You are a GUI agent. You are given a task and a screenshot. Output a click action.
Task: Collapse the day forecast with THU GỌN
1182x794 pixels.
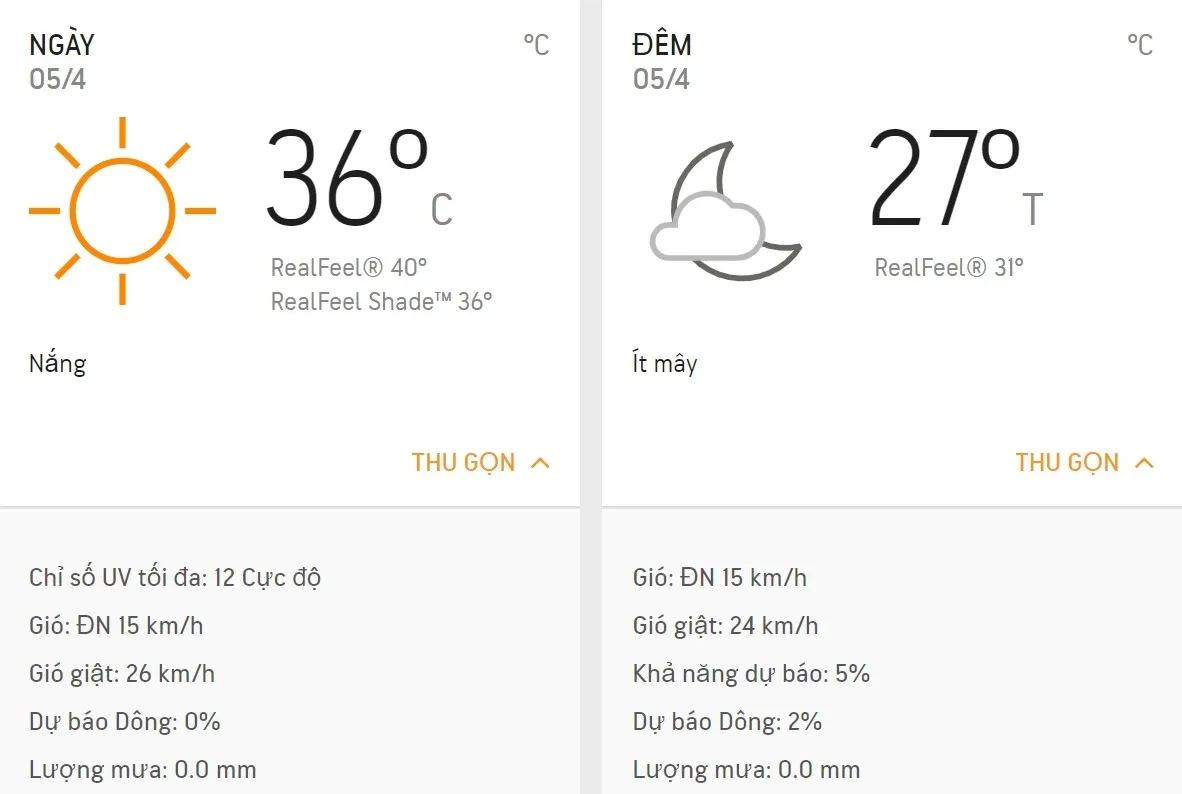coord(464,463)
